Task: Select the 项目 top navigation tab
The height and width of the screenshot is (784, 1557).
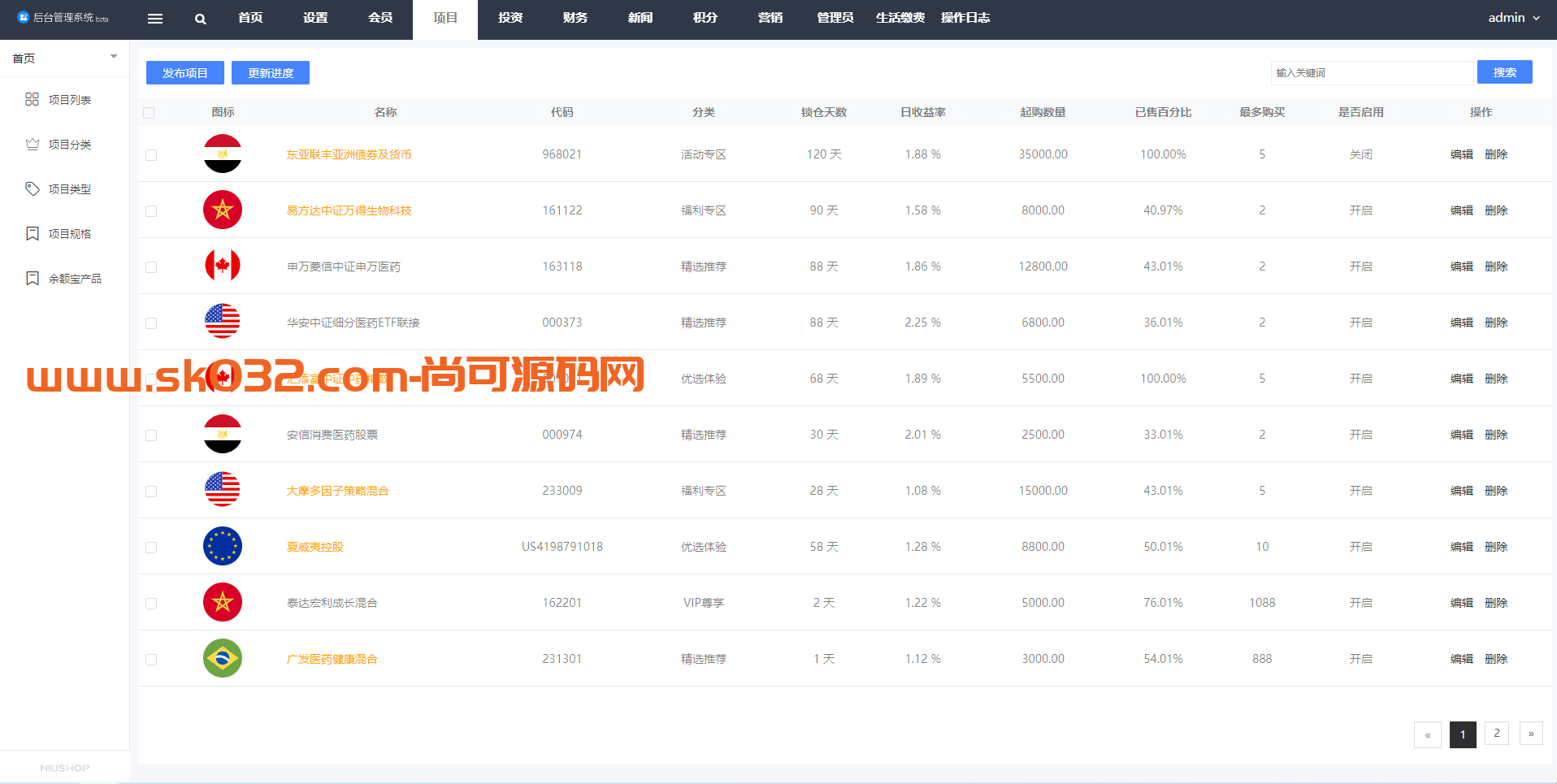Action: point(445,18)
